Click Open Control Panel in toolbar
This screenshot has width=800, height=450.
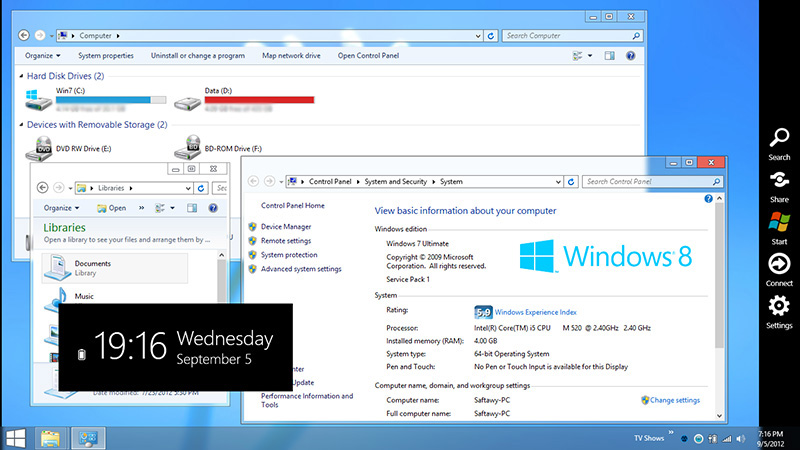click(368, 56)
